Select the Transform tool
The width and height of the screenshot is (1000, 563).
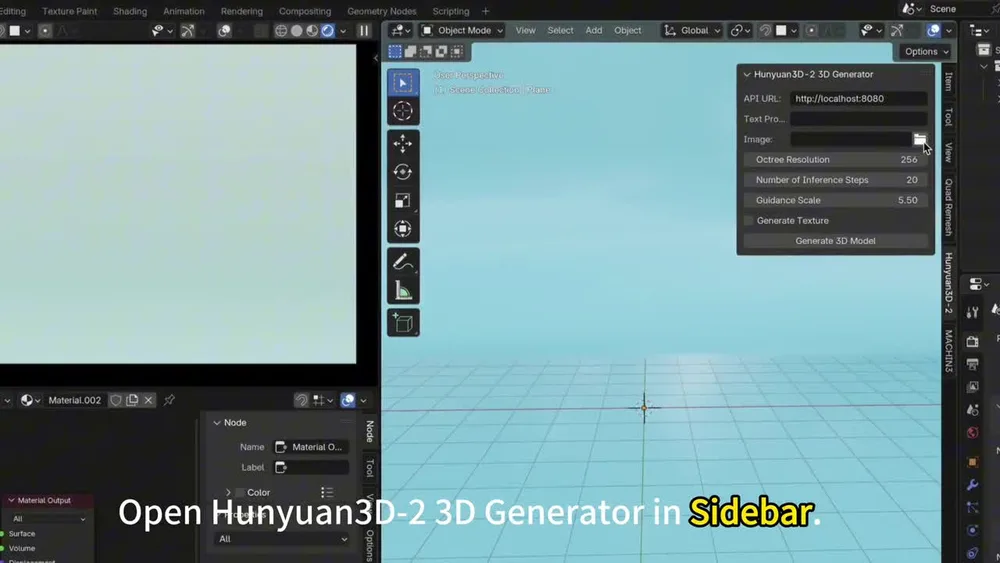tap(402, 228)
